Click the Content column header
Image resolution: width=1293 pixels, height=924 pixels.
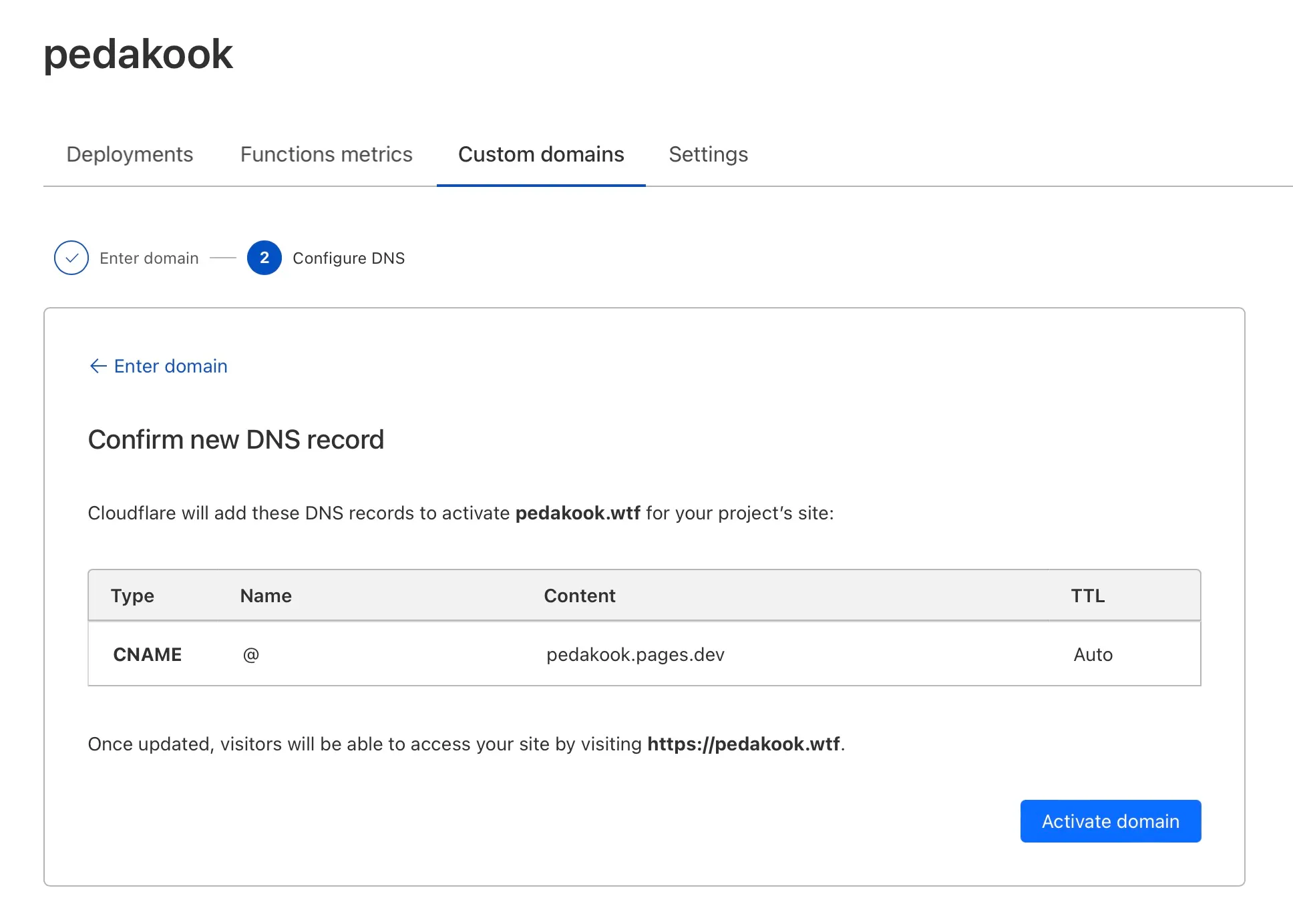[579, 596]
